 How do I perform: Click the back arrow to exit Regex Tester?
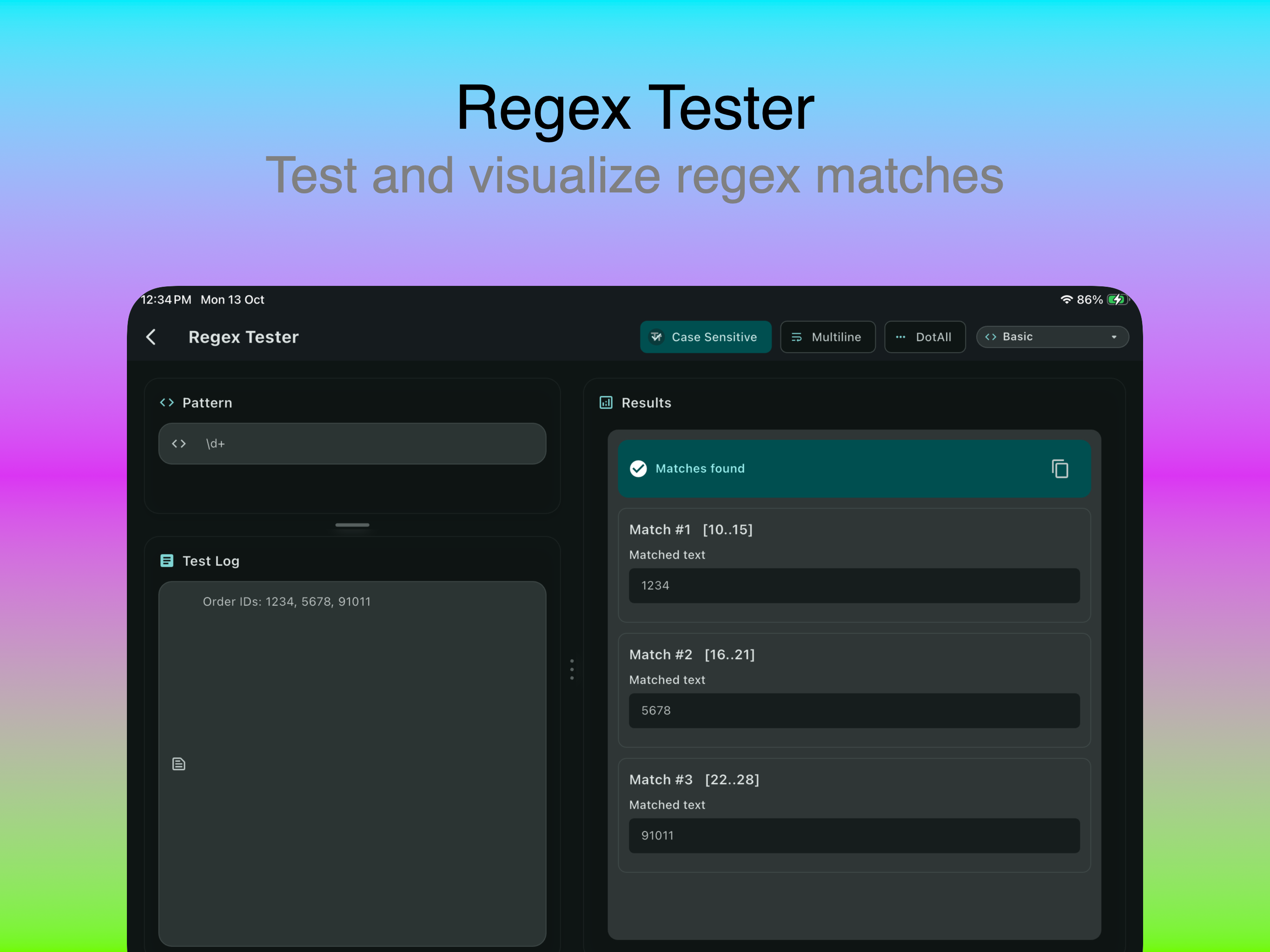[151, 337]
